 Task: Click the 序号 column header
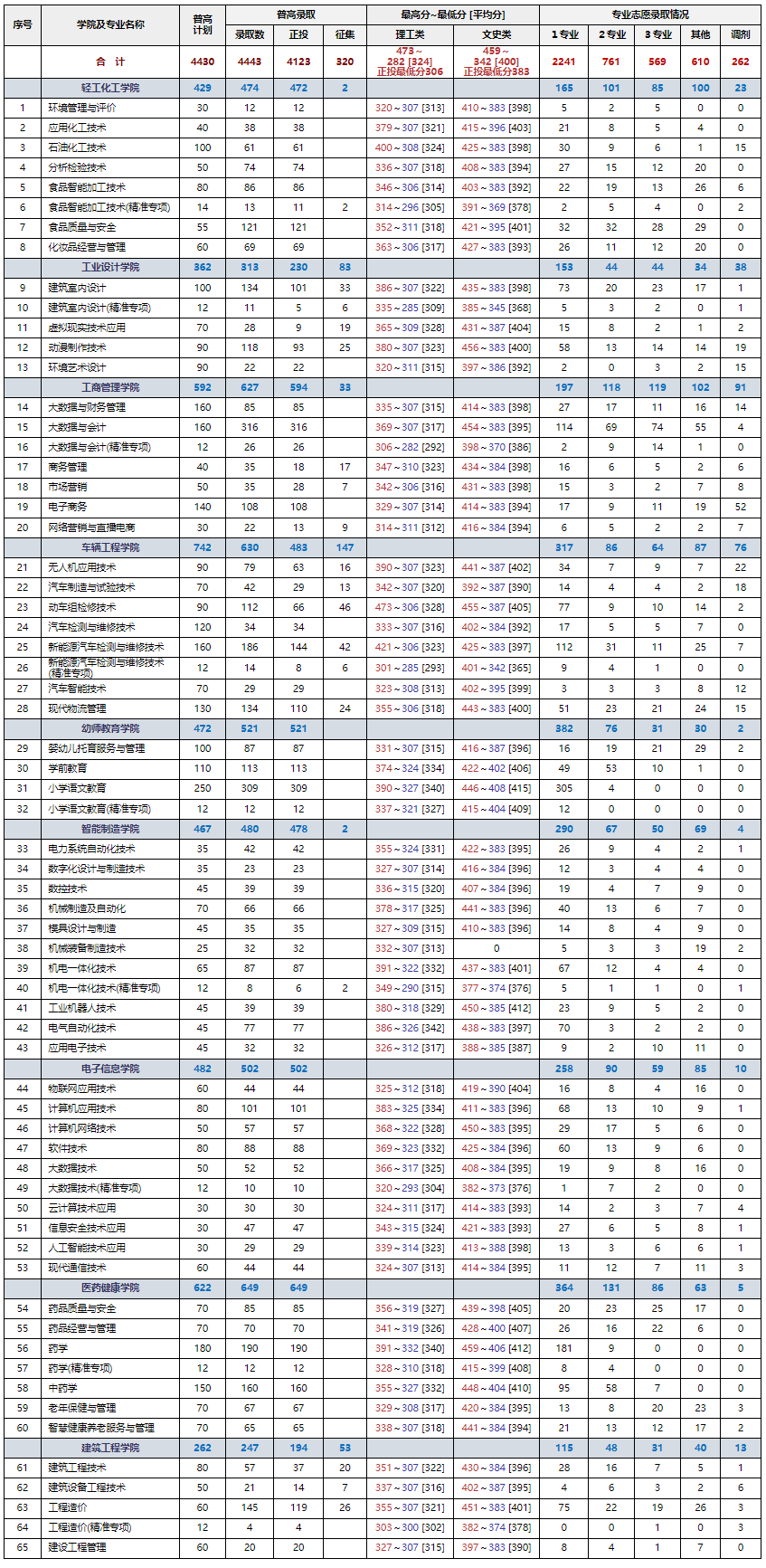pos(23,24)
